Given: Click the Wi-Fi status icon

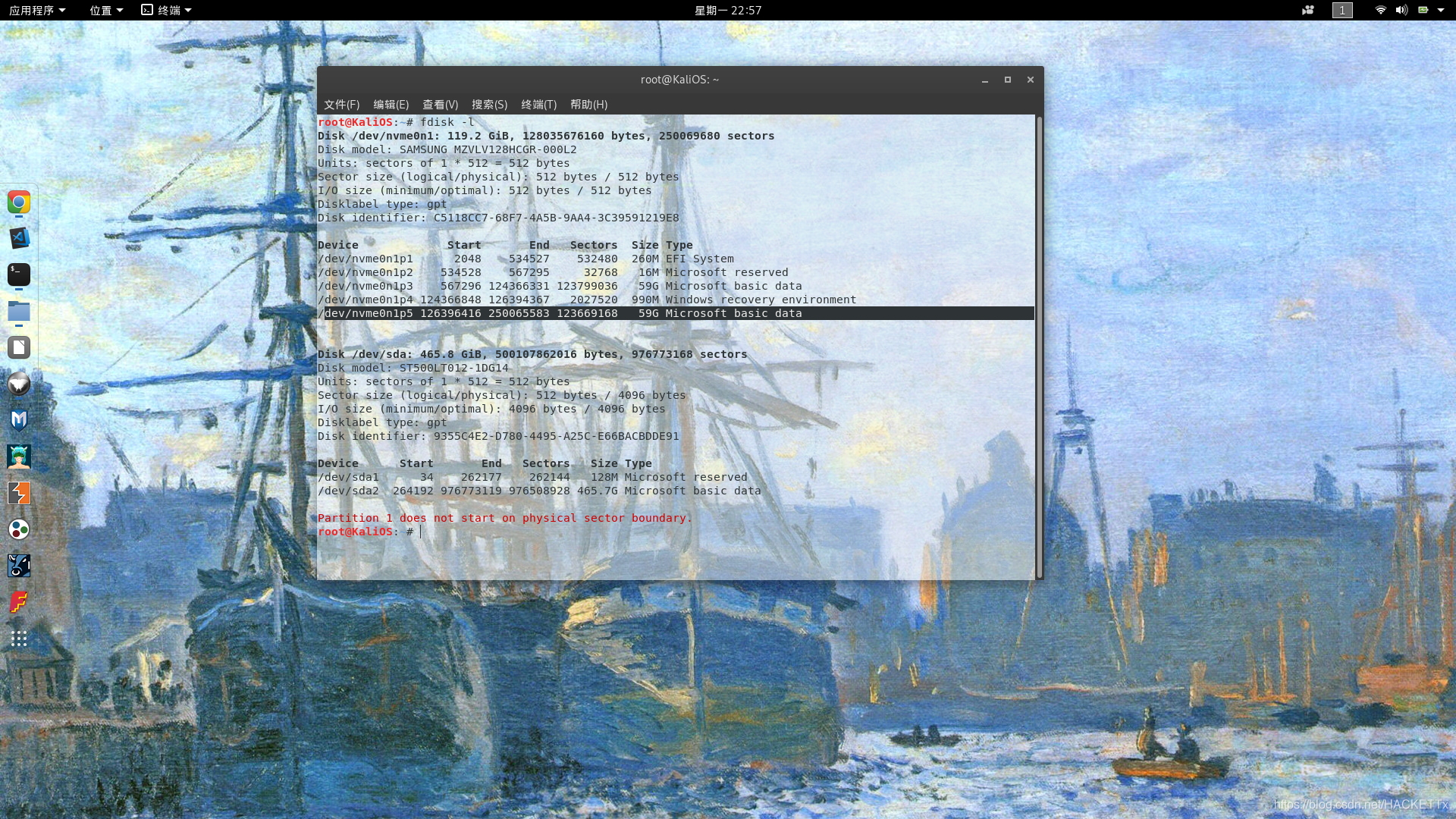Looking at the screenshot, I should click(x=1380, y=10).
